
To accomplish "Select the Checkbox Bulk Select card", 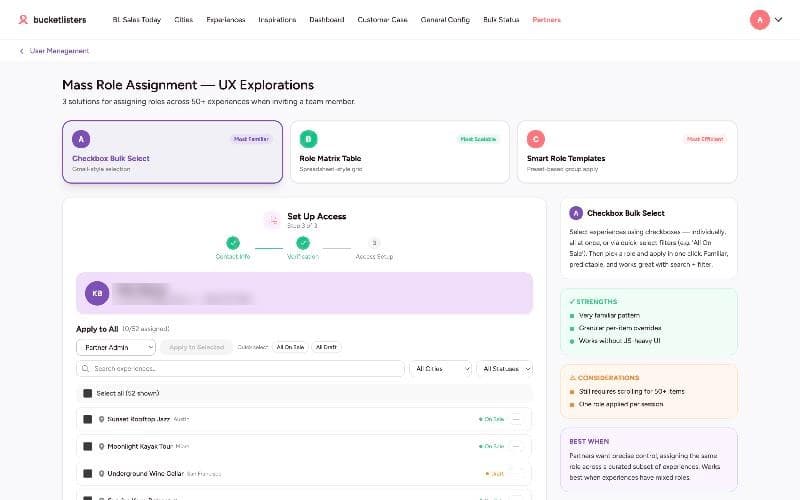I will (172, 152).
